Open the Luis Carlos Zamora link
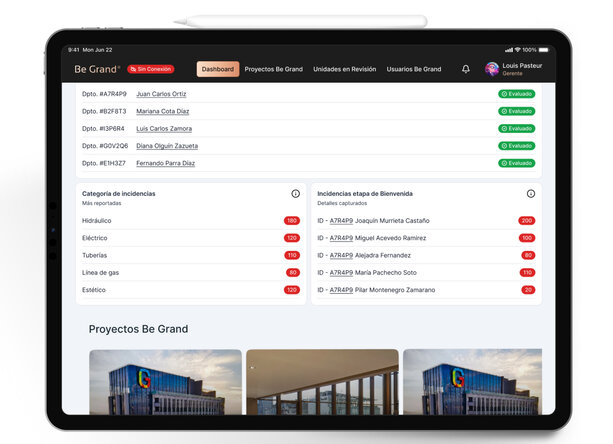 [x=164, y=129]
